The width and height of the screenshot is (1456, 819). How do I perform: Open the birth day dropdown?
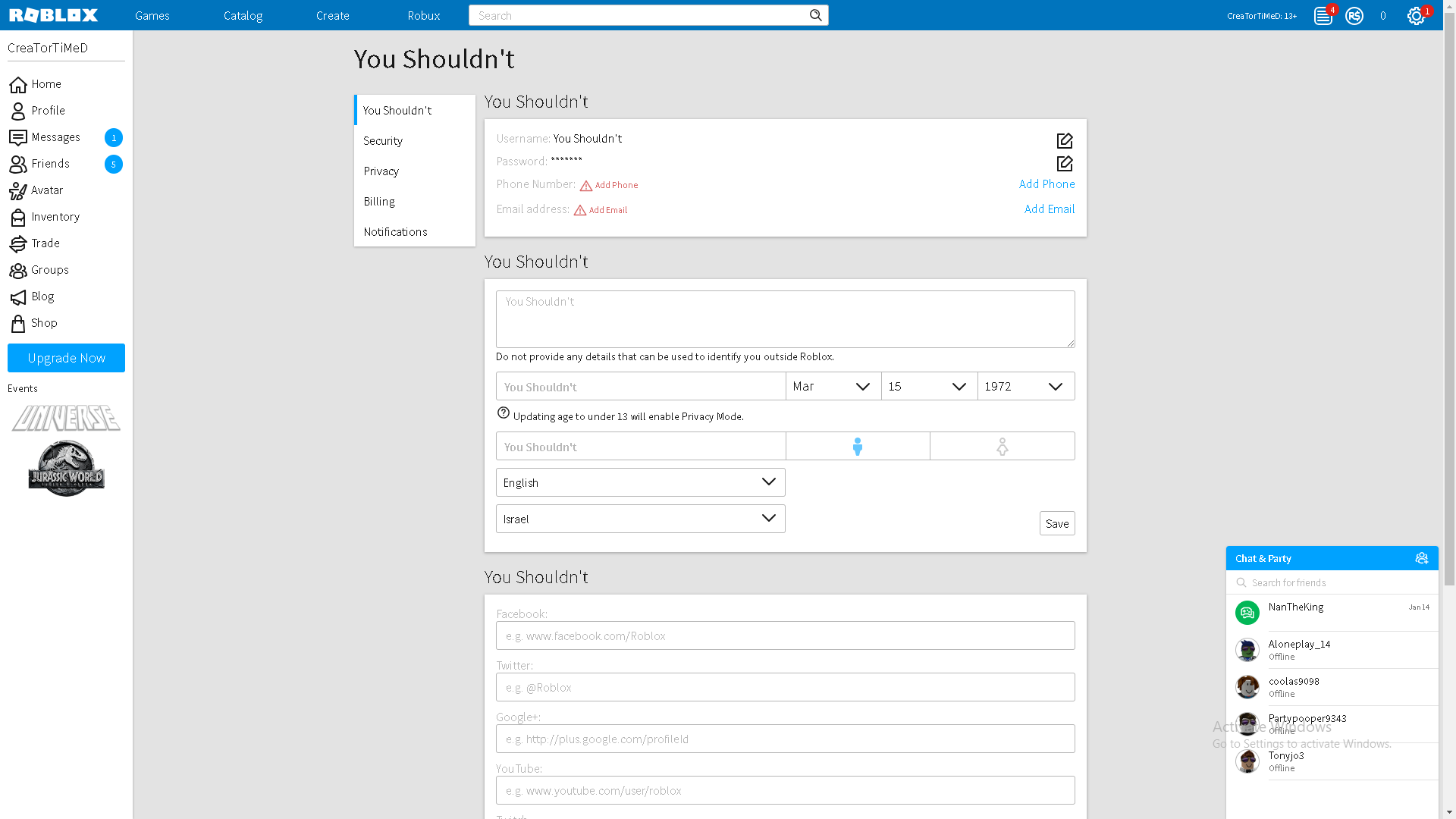point(930,386)
